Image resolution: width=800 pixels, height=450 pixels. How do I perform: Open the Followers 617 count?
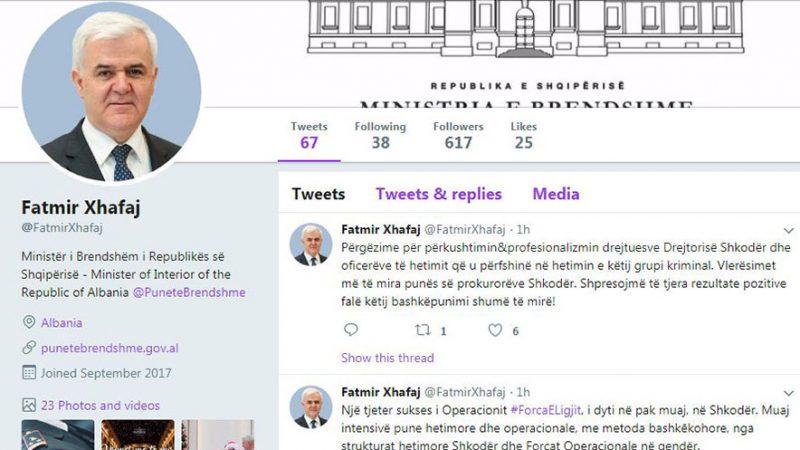pos(458,136)
